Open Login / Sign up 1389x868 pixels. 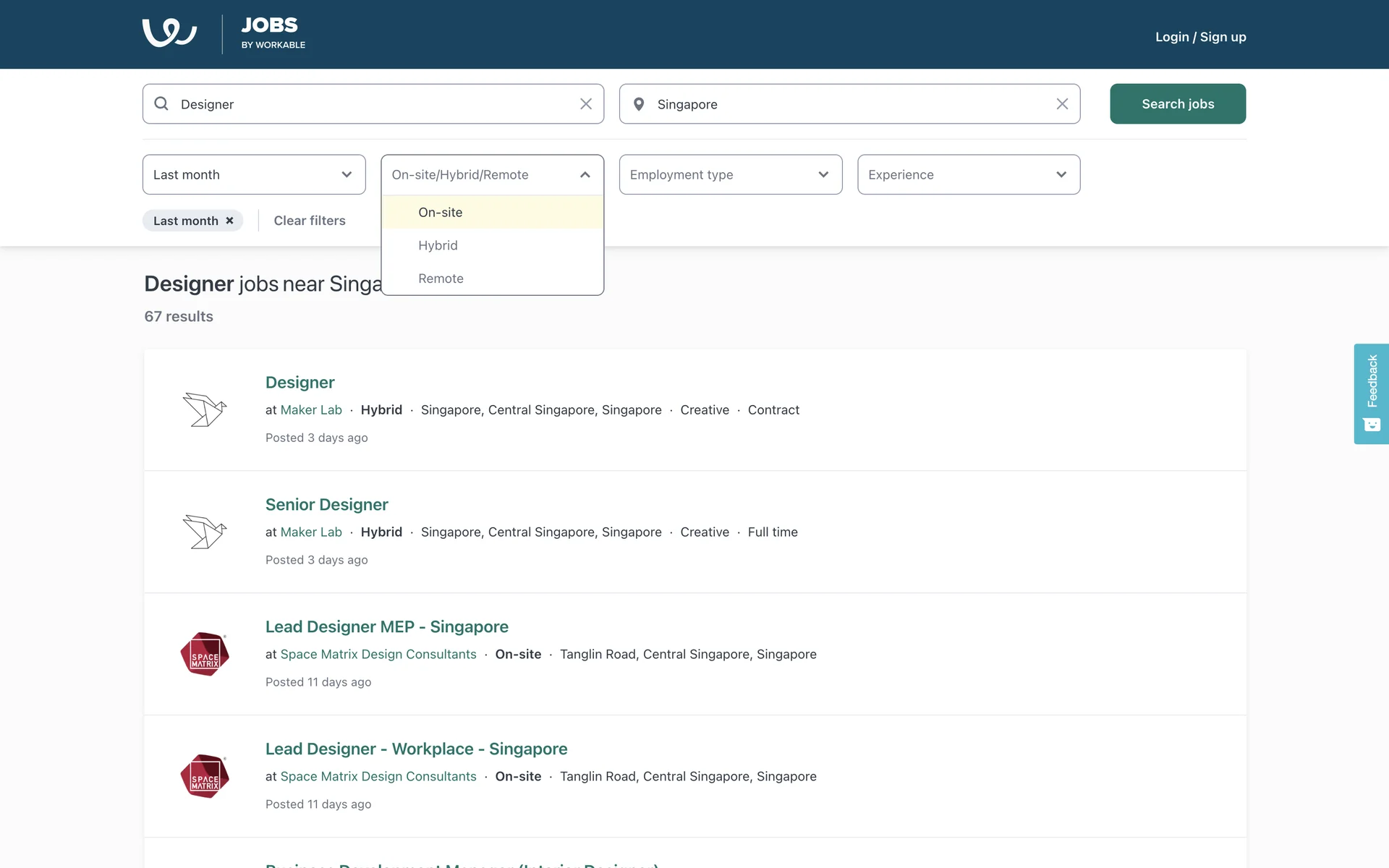coord(1200,37)
